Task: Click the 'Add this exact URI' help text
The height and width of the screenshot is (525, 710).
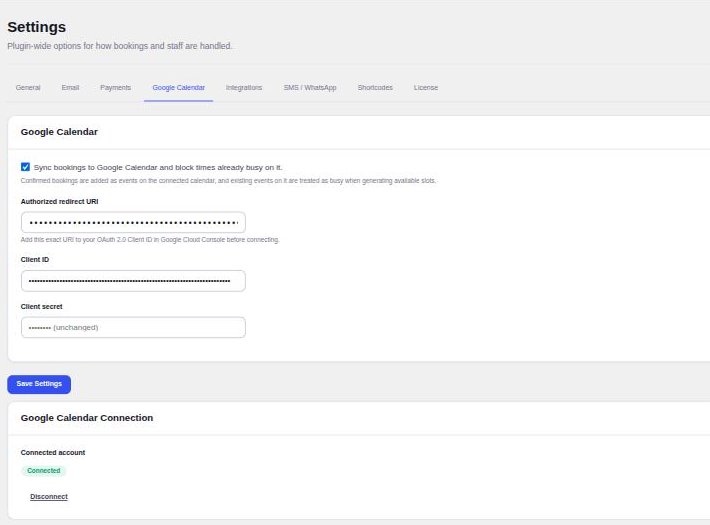Action: (x=150, y=240)
